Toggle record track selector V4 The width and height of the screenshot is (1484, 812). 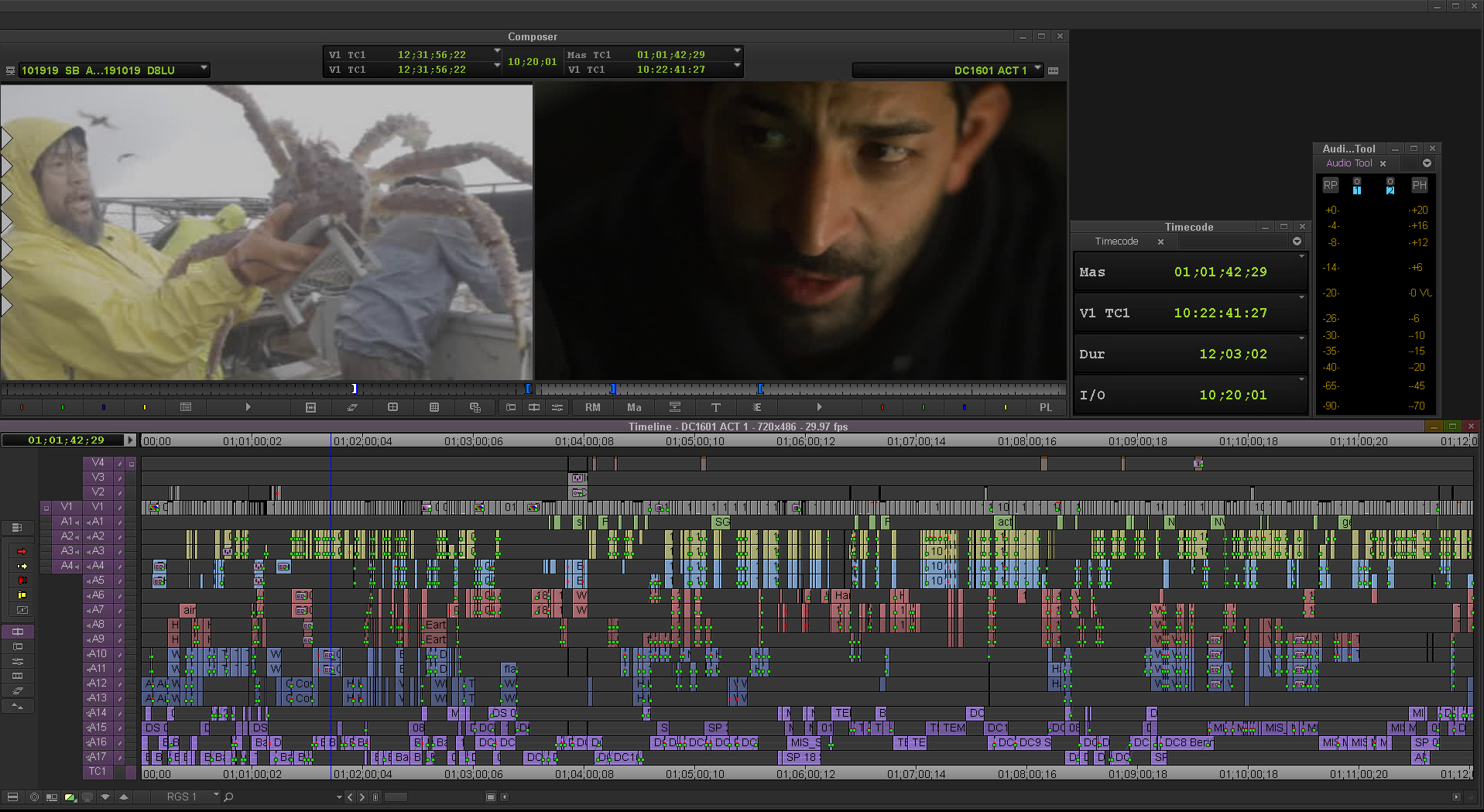point(98,463)
